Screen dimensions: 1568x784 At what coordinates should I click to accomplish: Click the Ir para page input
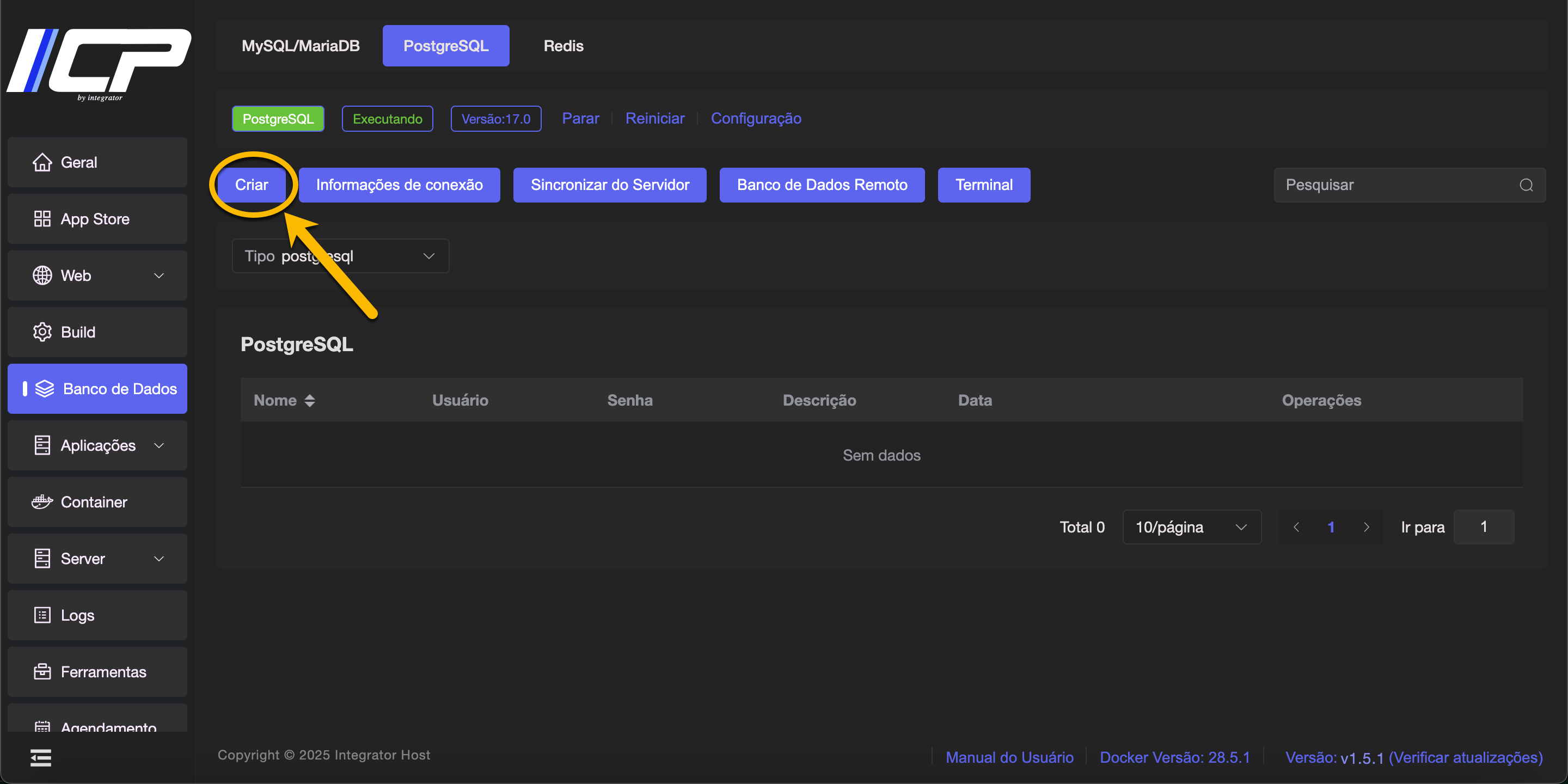point(1484,527)
